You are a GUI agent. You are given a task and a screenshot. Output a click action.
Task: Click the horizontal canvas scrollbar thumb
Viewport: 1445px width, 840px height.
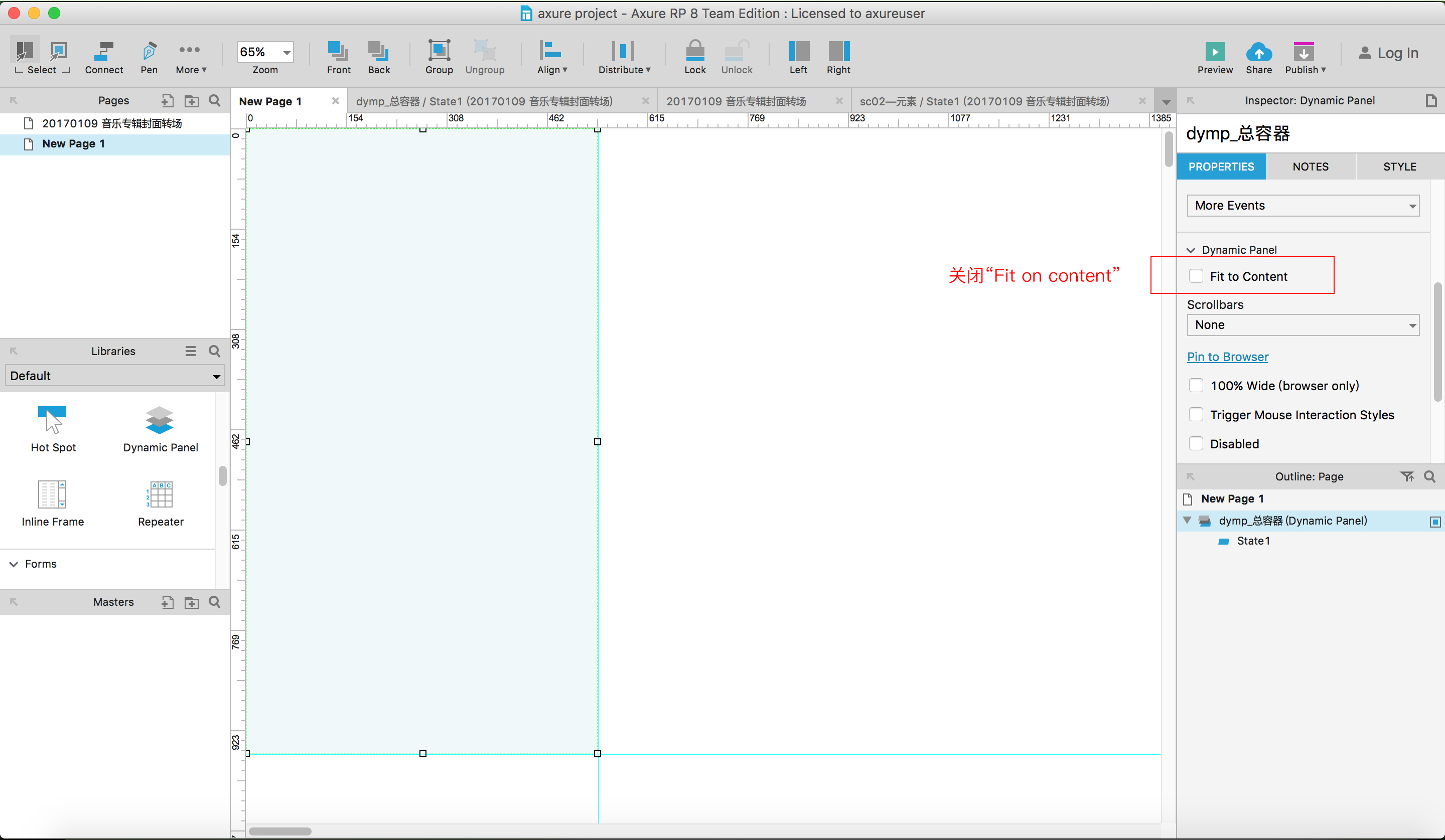click(280, 831)
